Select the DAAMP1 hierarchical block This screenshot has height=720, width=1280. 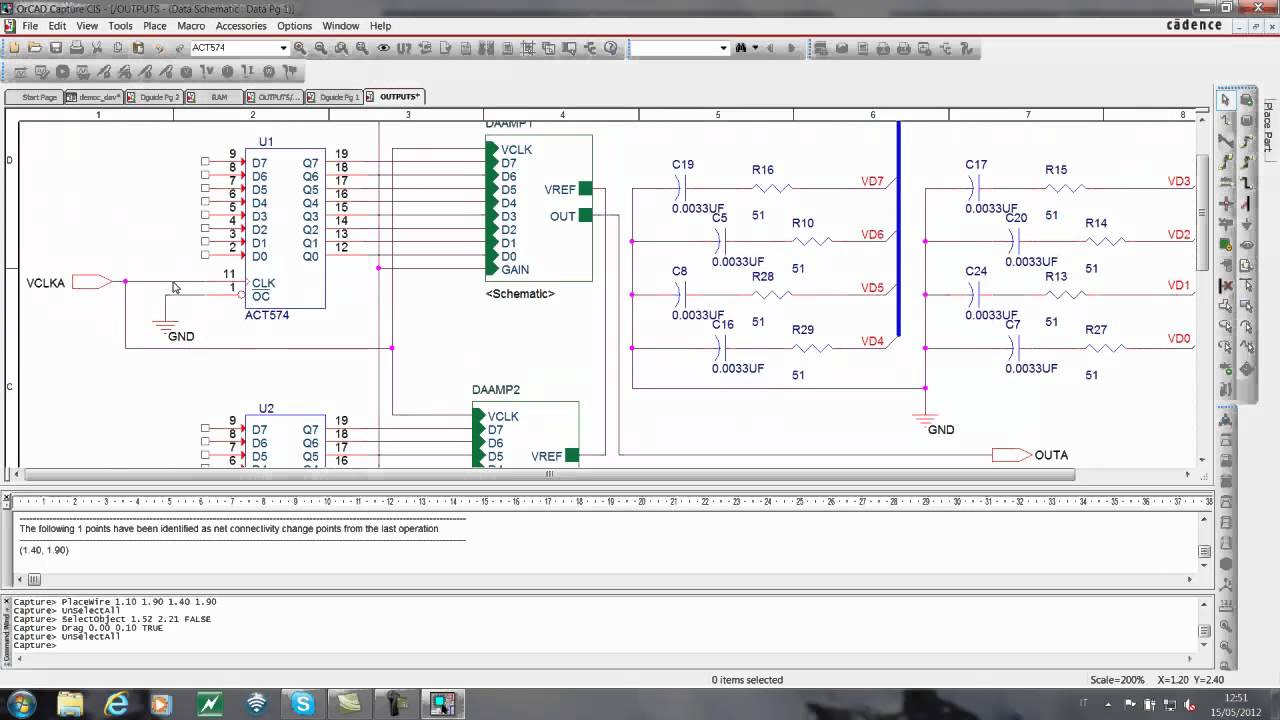(x=539, y=208)
